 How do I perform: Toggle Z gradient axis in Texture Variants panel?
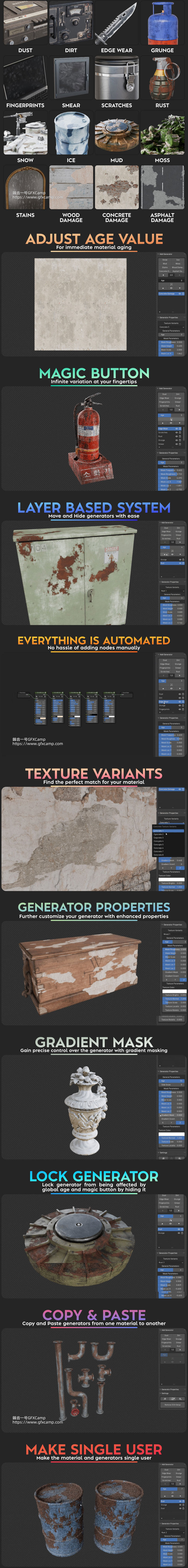coord(181,868)
